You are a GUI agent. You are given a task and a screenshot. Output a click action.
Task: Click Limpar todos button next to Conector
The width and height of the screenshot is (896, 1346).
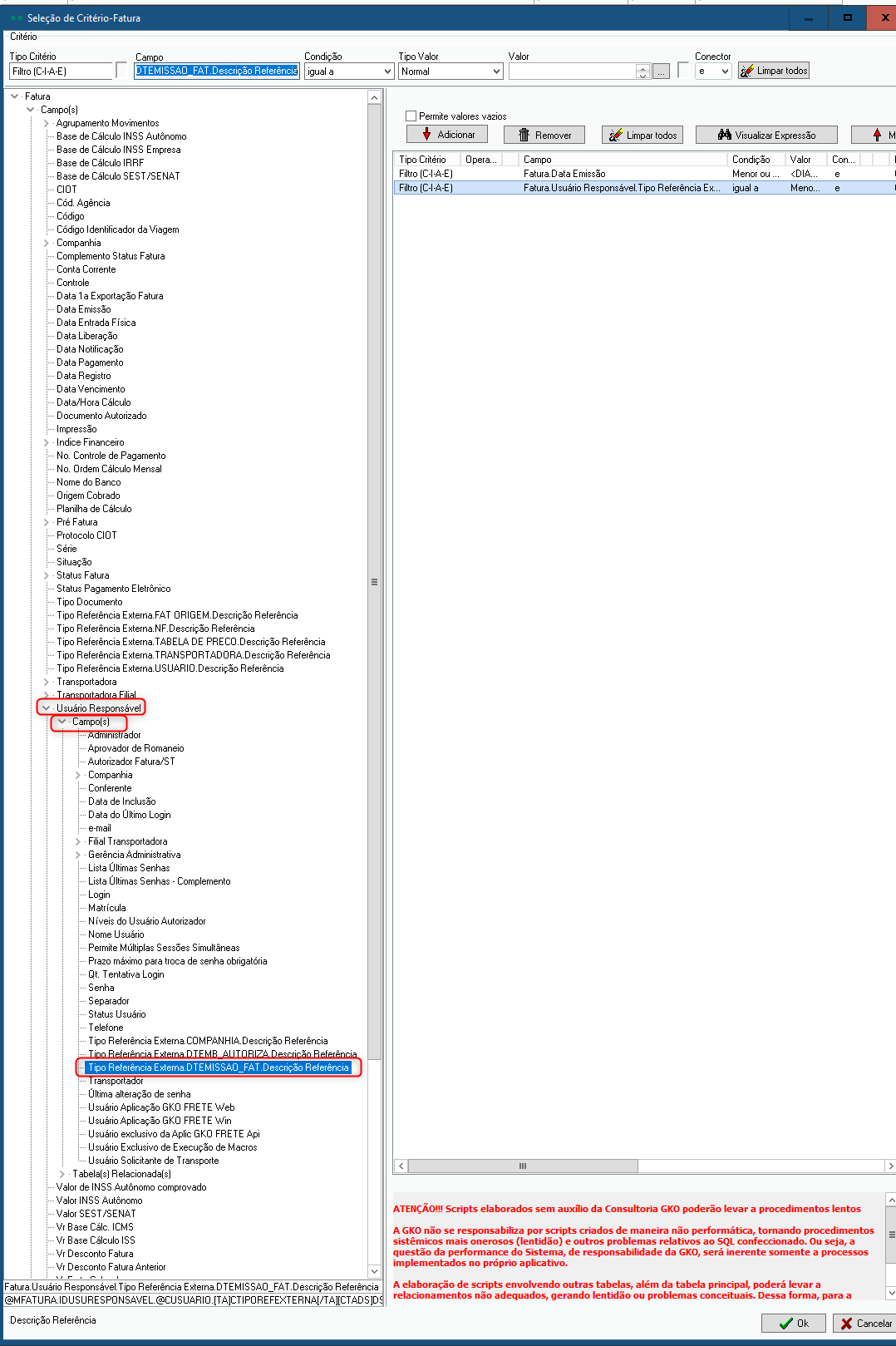773,71
